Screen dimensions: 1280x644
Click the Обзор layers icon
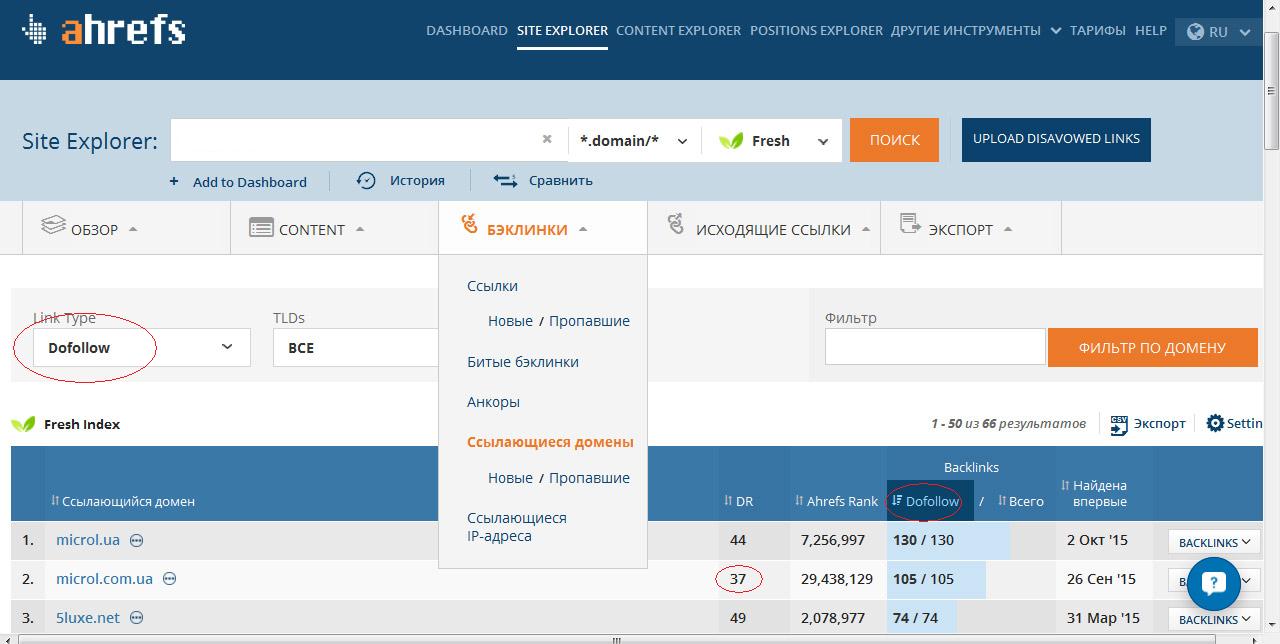coord(53,226)
